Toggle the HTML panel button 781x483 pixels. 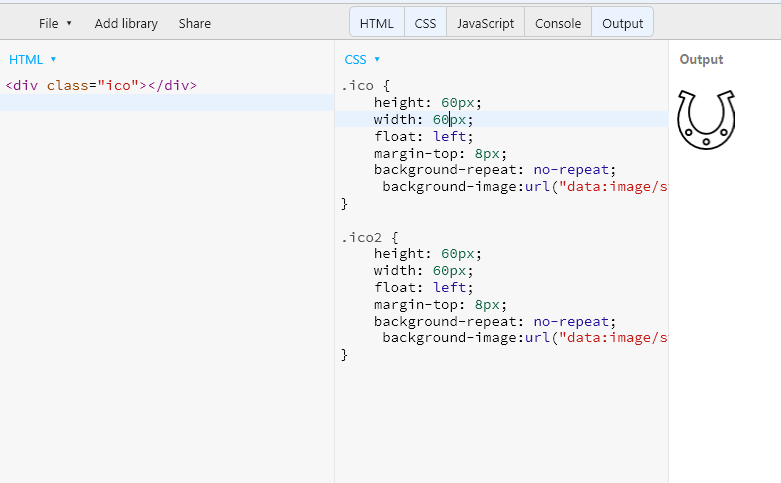tap(376, 23)
